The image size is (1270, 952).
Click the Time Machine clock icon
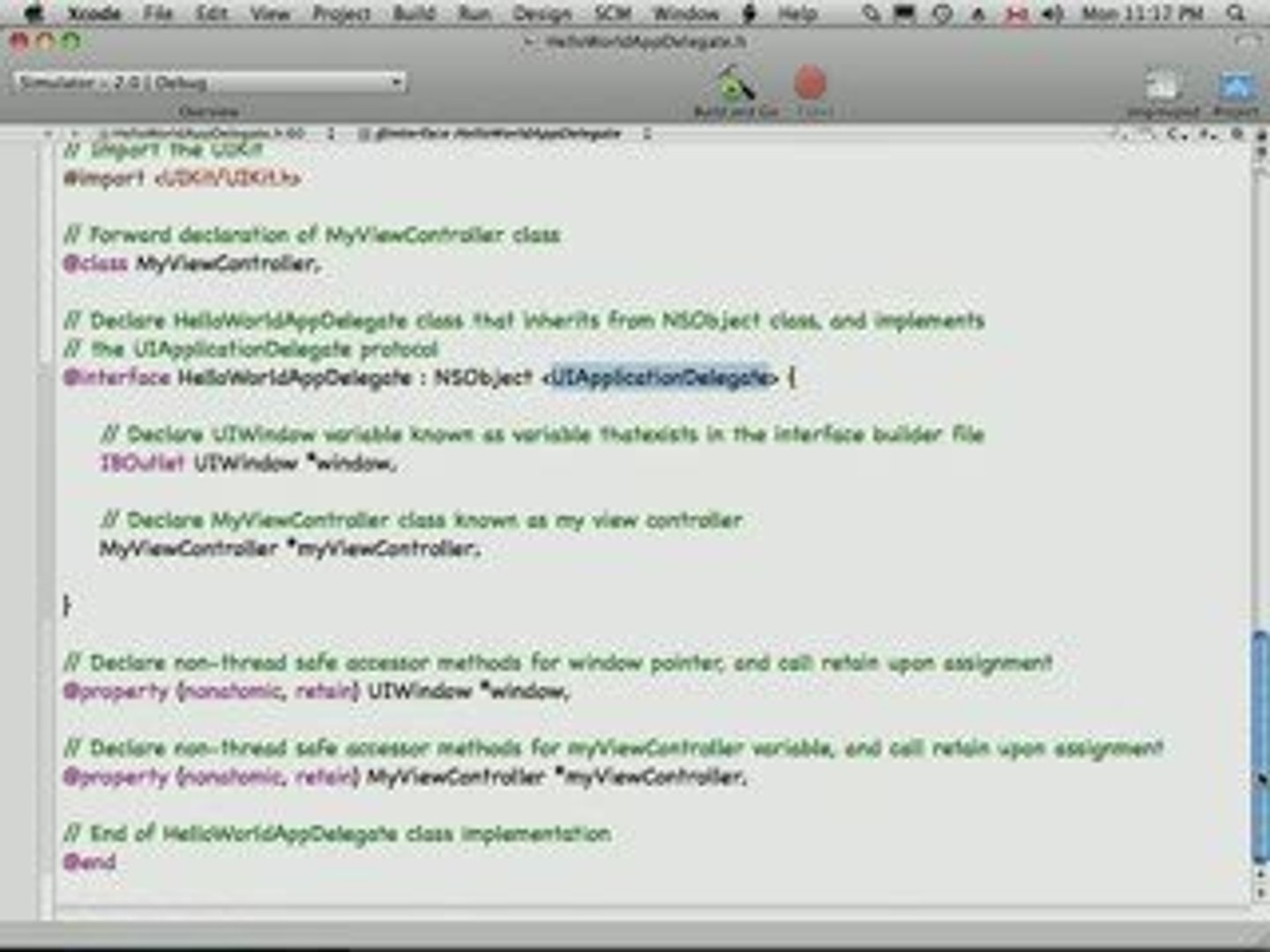point(942,13)
